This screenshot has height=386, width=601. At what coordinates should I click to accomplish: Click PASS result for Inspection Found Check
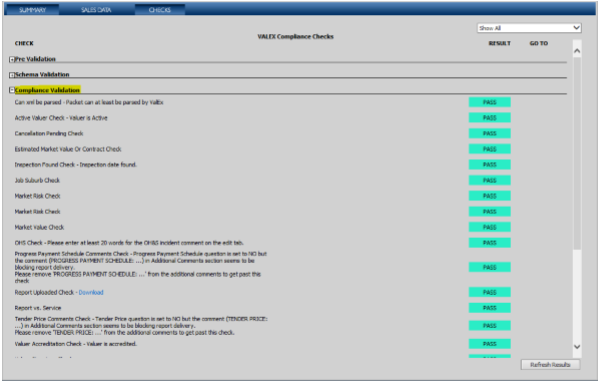[489, 165]
